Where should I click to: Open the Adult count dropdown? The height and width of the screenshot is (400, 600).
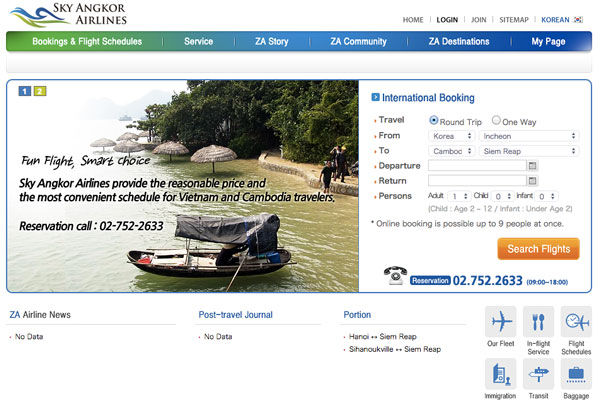tap(459, 196)
